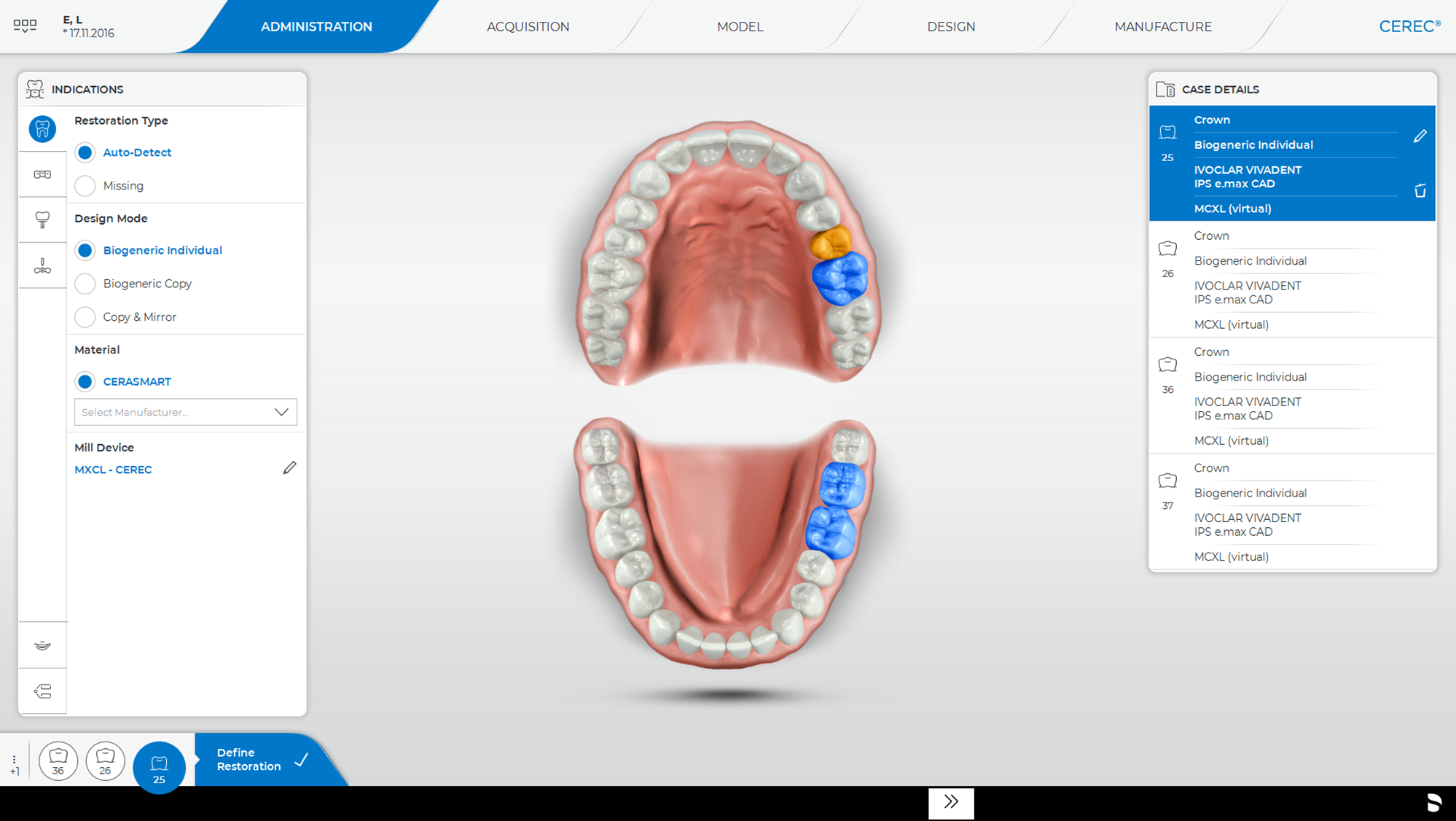The image size is (1456, 821).
Task: Edit Mill Device with pencil icon
Action: click(289, 468)
